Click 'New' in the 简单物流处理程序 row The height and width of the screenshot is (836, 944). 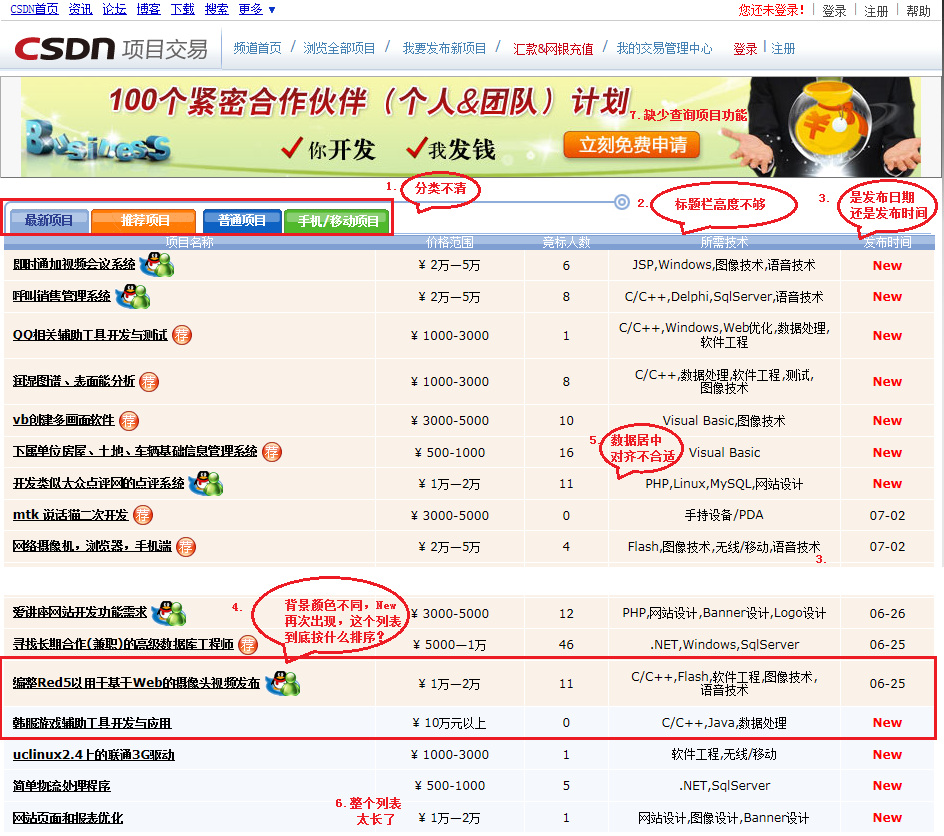(x=887, y=785)
